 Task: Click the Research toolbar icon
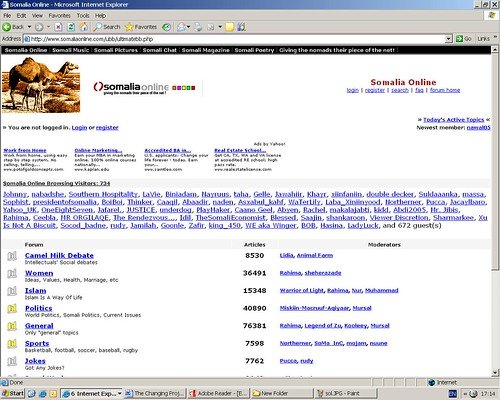point(241,27)
